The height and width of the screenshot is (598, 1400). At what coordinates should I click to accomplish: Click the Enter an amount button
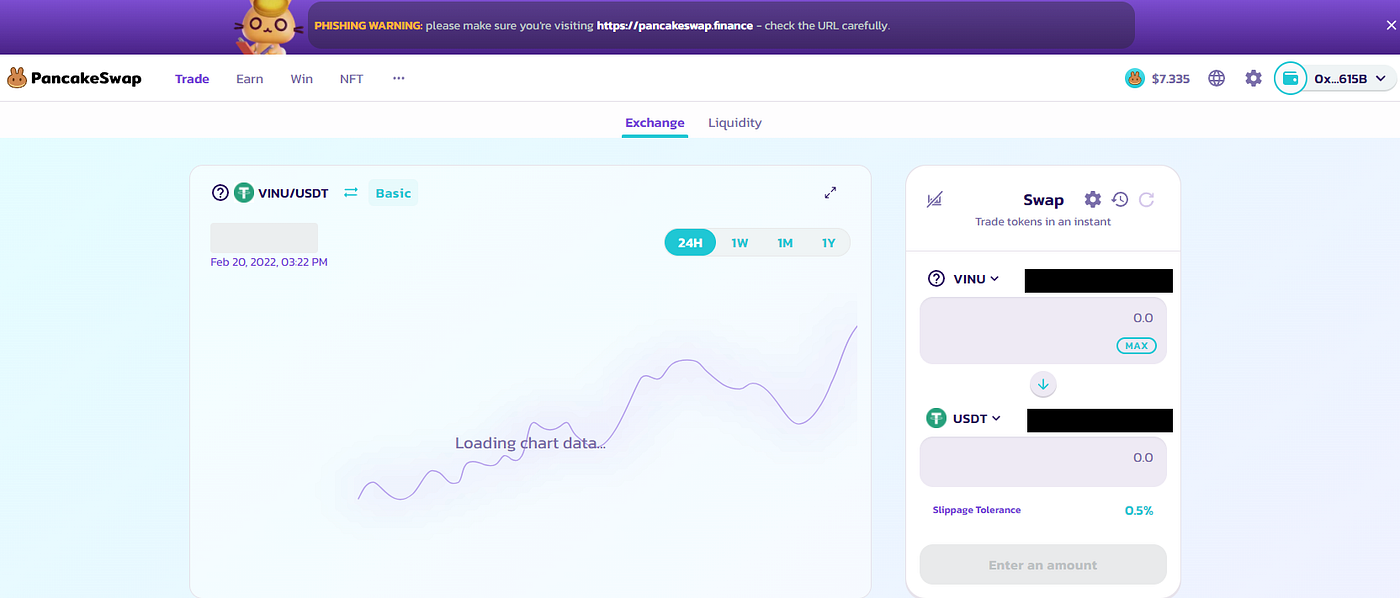point(1043,565)
